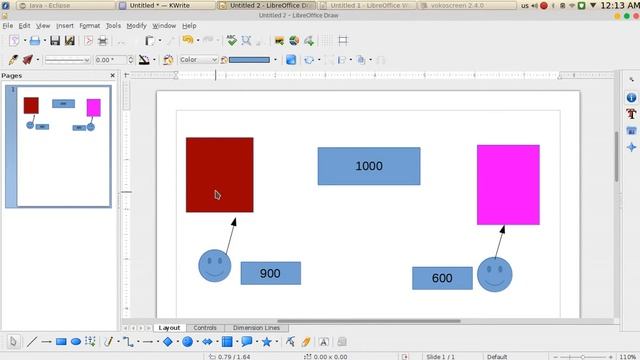This screenshot has width=640, height=360.
Task: Toggle the Shadow icon
Action: [291, 60]
